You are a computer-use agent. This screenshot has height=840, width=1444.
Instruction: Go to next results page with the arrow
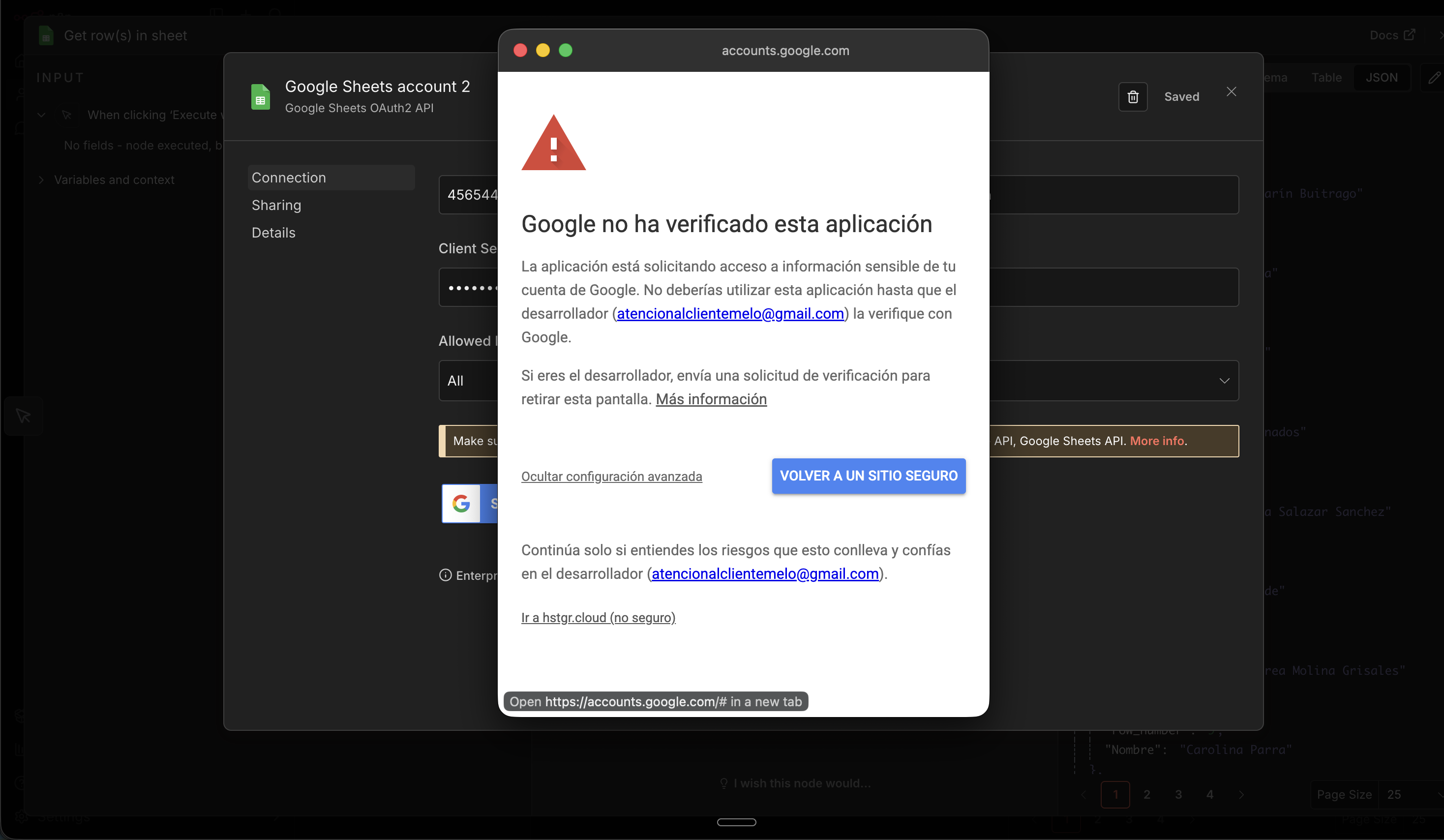click(1241, 794)
